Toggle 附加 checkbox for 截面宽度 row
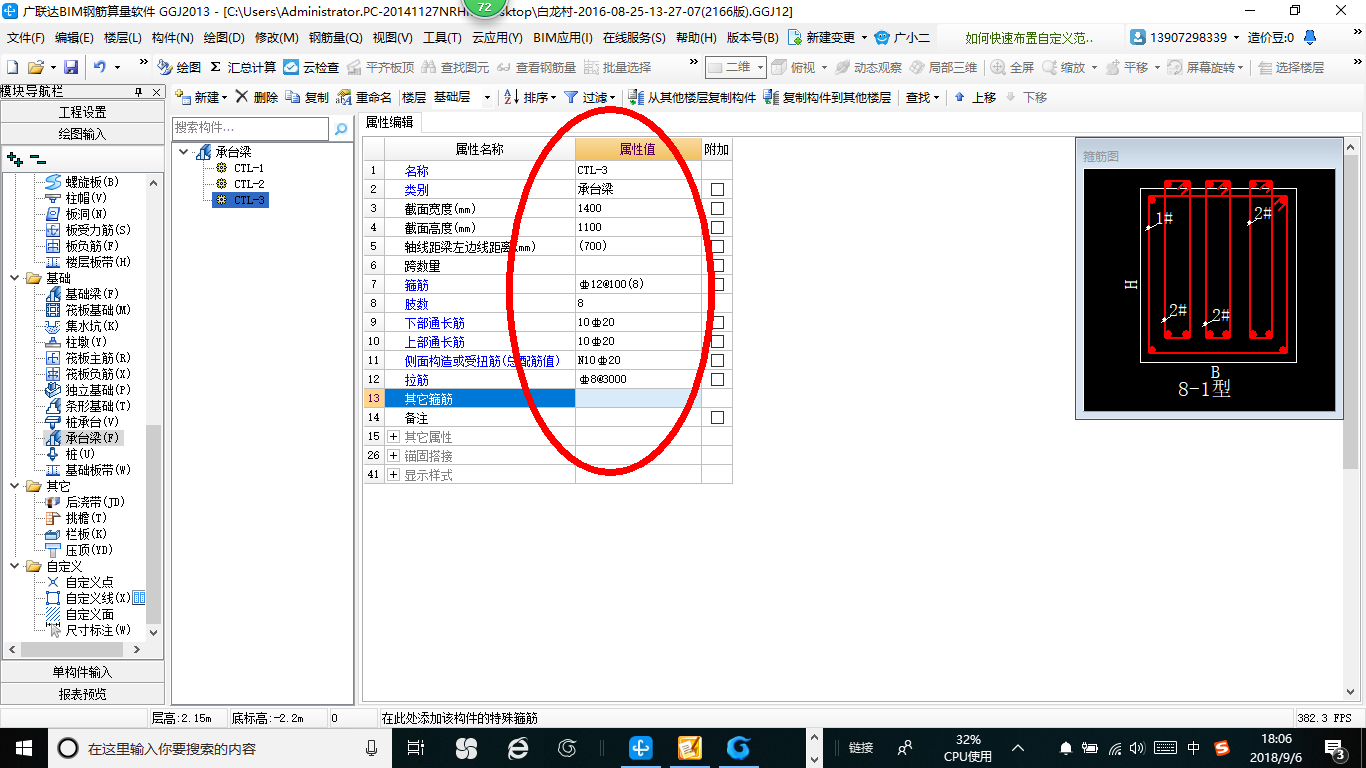Screen dimensions: 1366x768 pos(717,209)
